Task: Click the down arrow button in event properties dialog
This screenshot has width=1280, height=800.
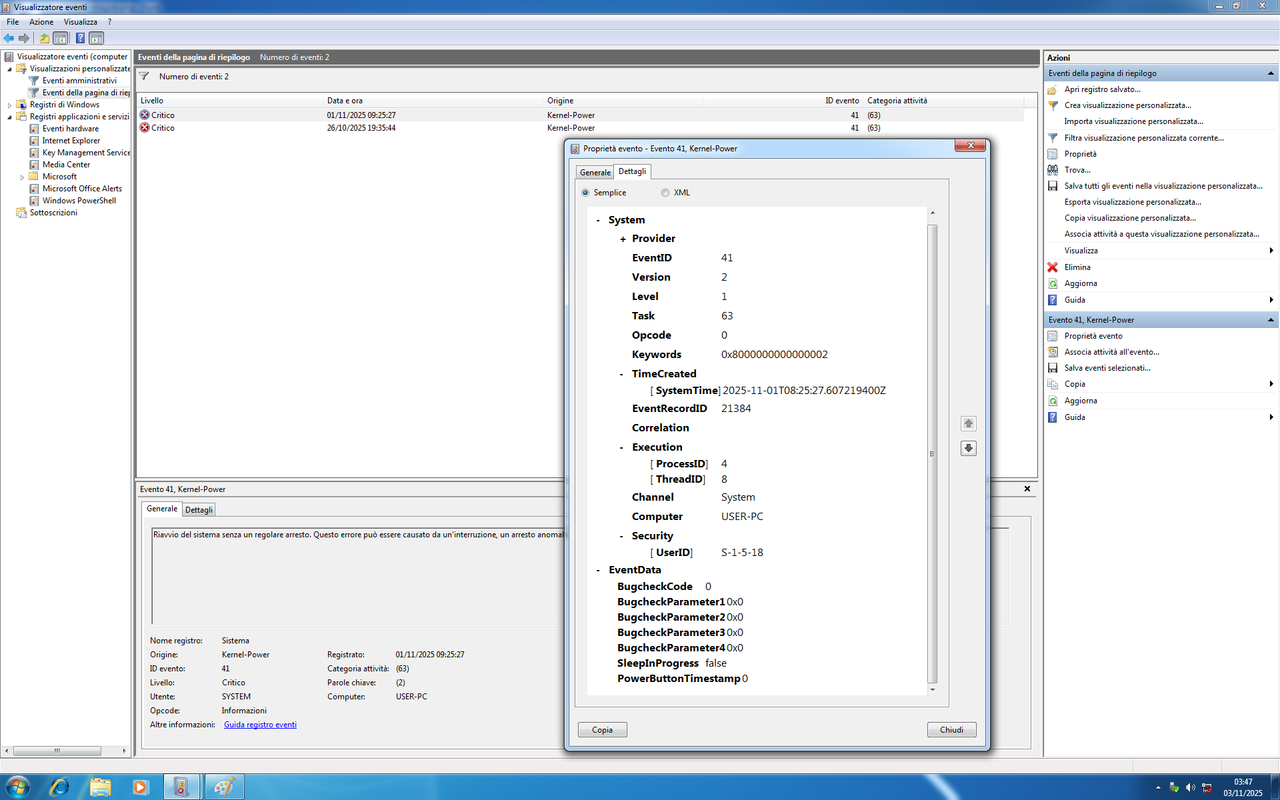Action: 968,448
